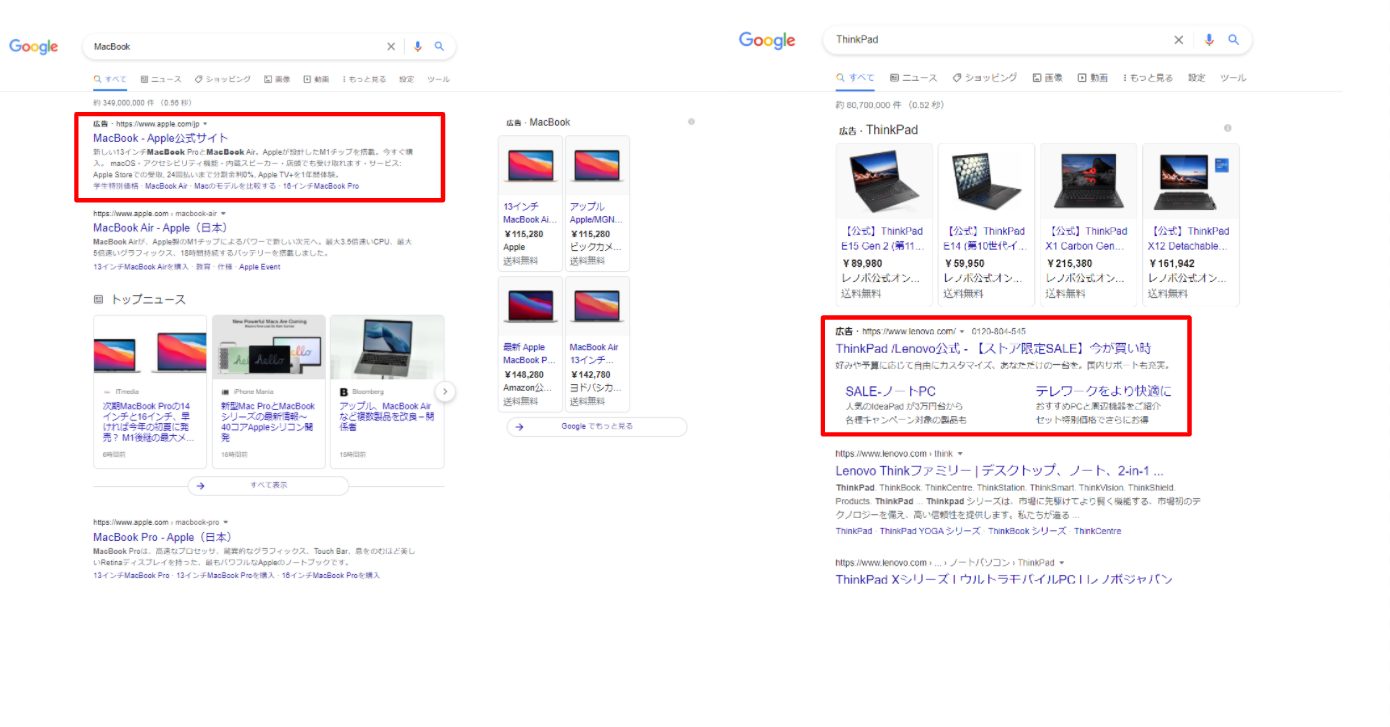Click the Google logo beside the MacBook search
The image size is (1390, 727).
click(33, 47)
